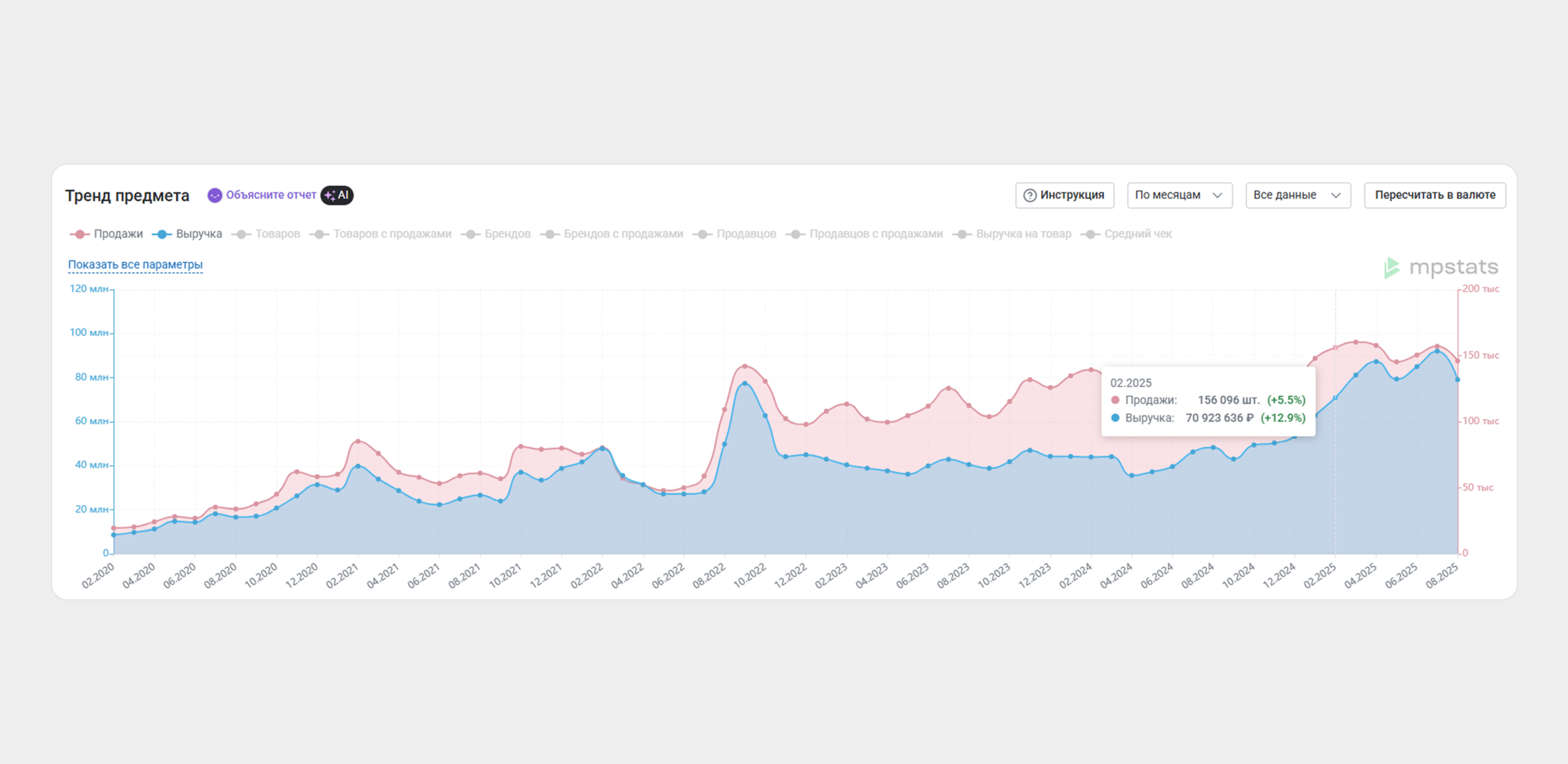Click the purple Объясните отчет icon
The image size is (1568, 764).
coord(215,195)
